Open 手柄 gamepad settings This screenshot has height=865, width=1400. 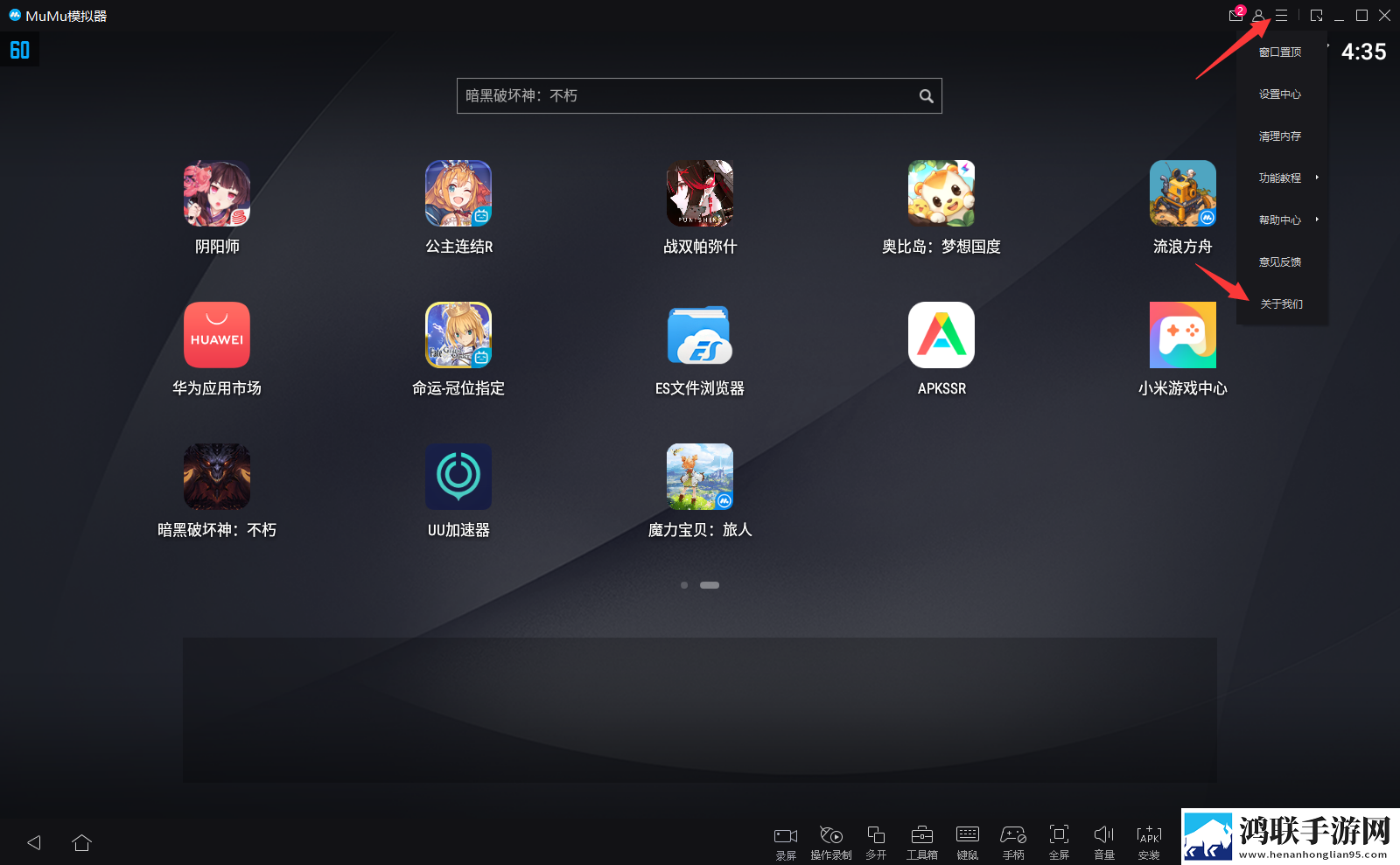click(x=1013, y=843)
